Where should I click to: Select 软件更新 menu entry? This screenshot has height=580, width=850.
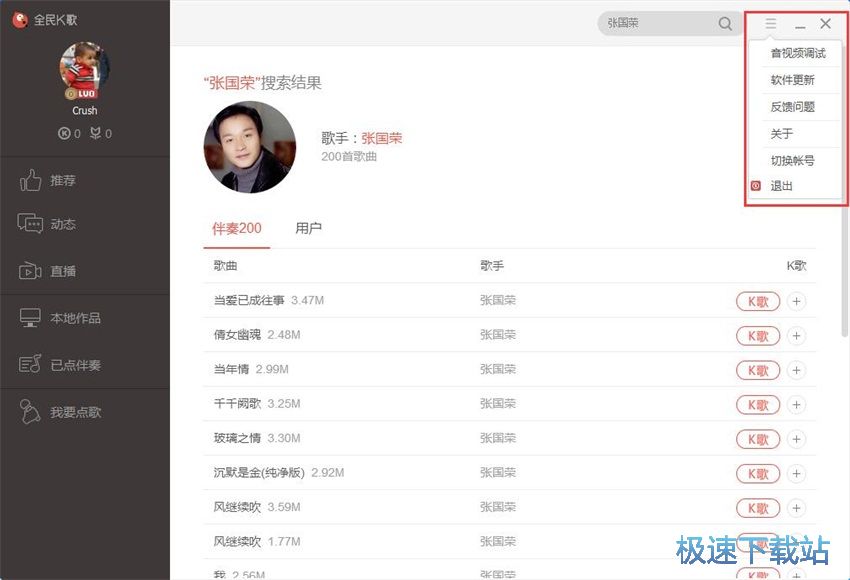coord(793,80)
